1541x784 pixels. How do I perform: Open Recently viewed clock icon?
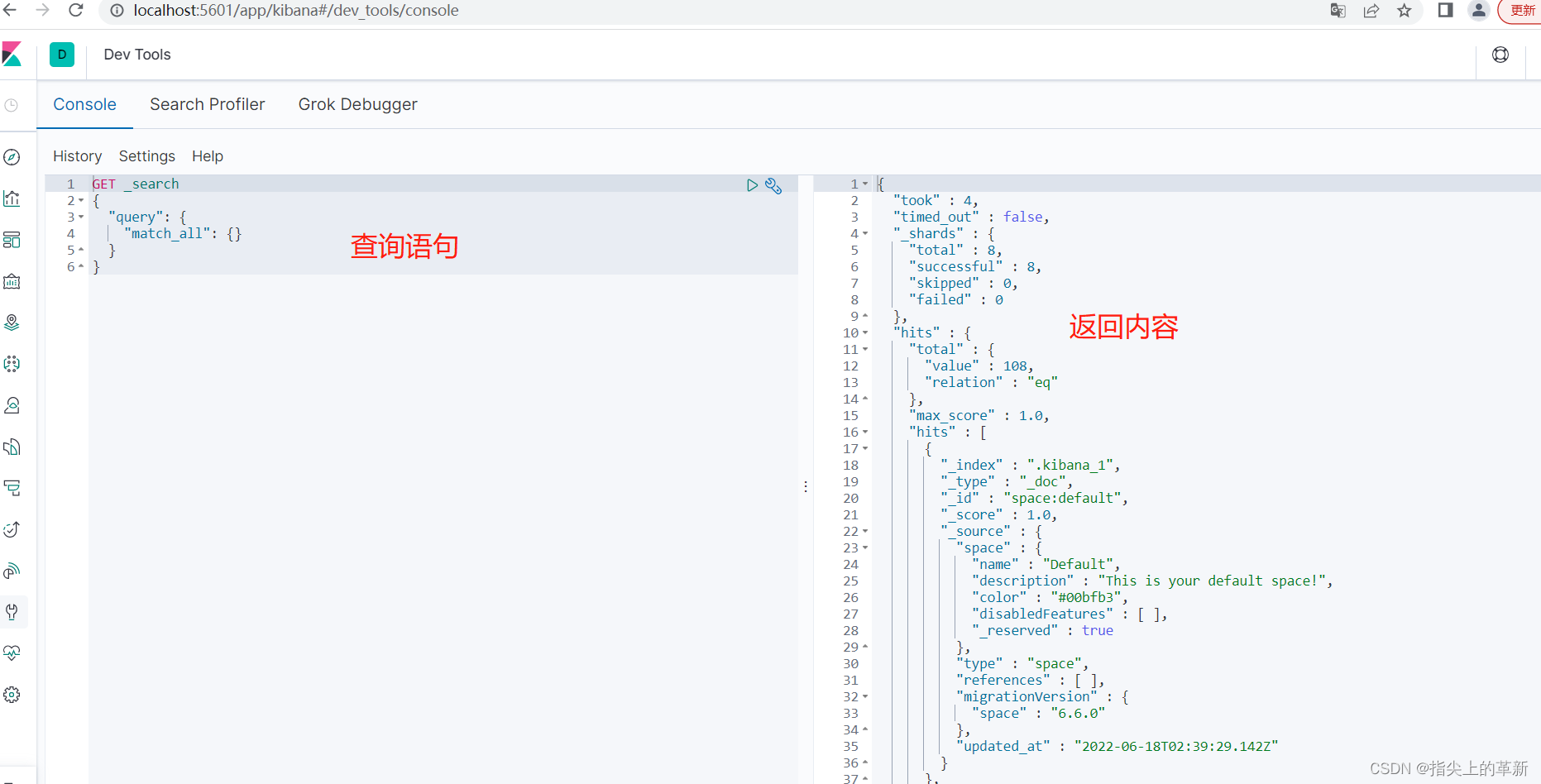(x=12, y=105)
